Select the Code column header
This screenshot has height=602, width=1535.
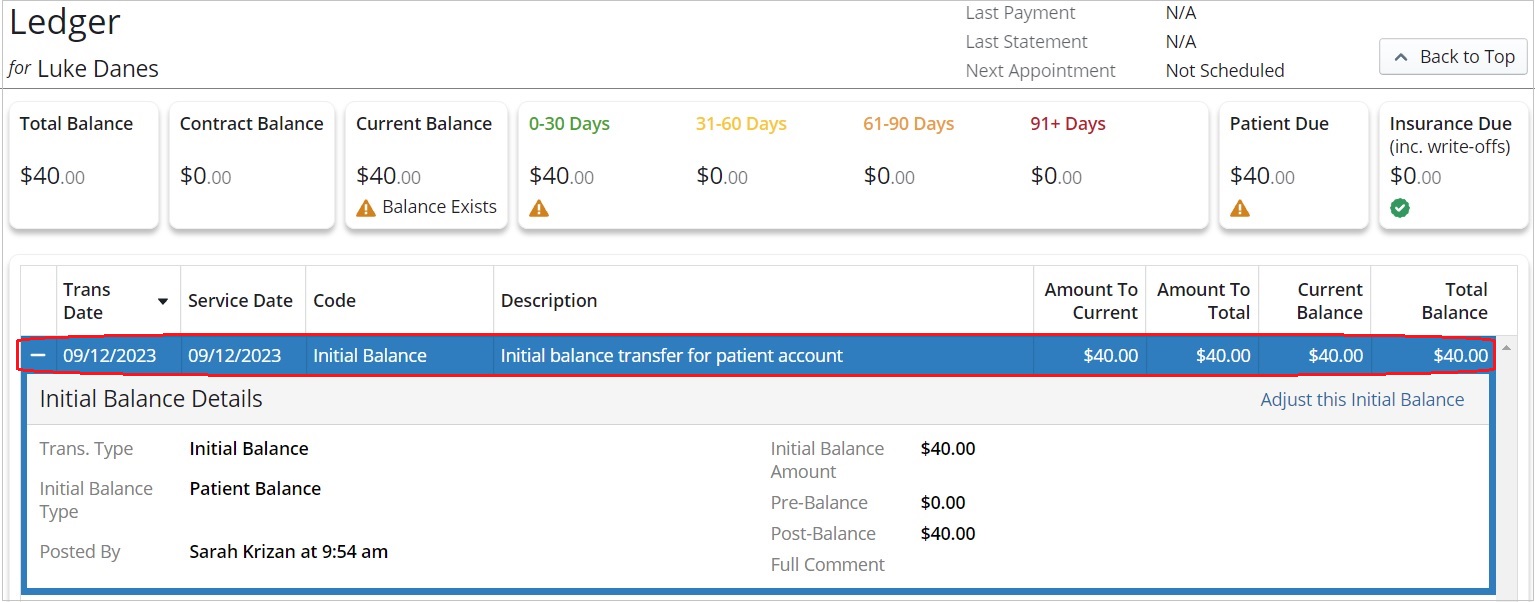(x=335, y=301)
